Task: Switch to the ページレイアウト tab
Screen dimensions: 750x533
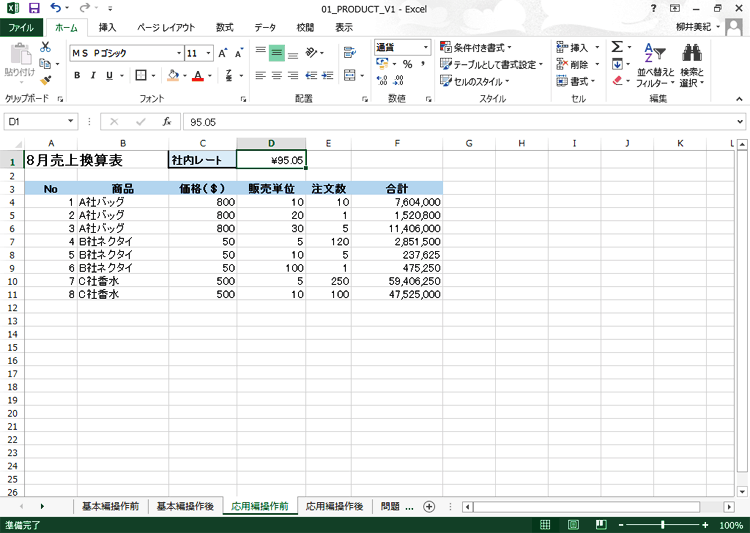Action: point(166,27)
